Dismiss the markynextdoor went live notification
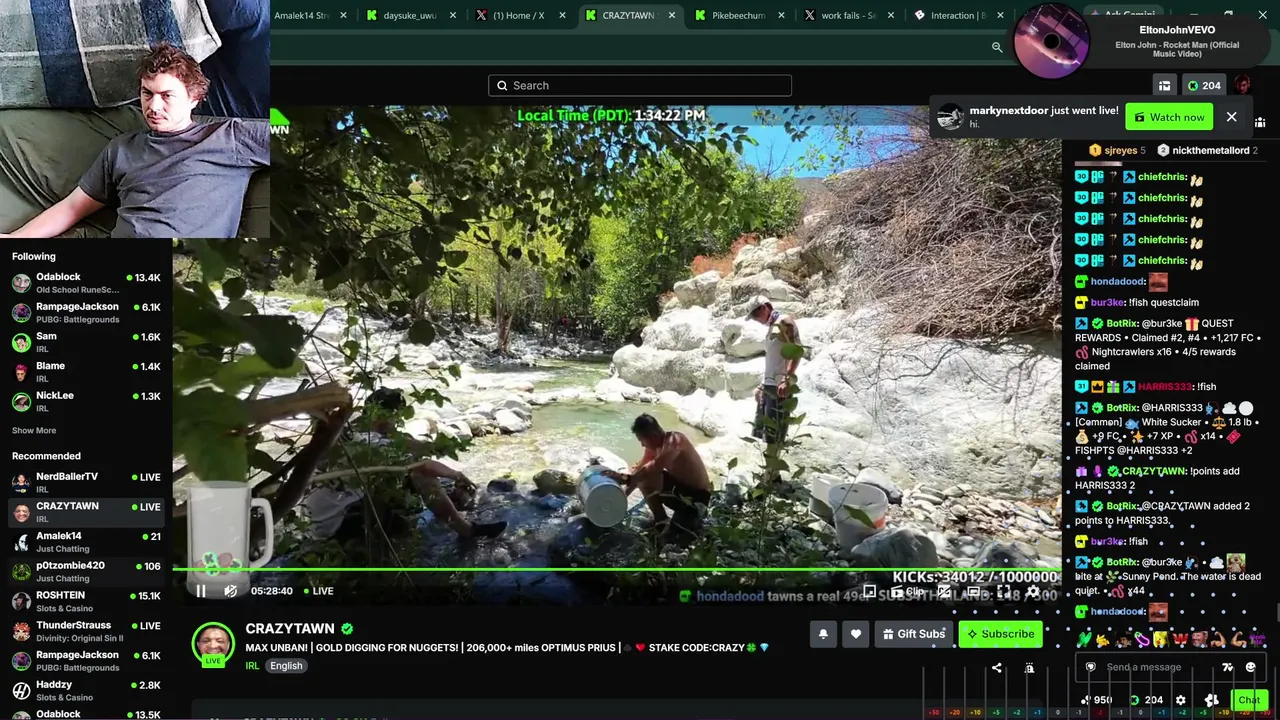This screenshot has width=1280, height=720. tap(1232, 117)
